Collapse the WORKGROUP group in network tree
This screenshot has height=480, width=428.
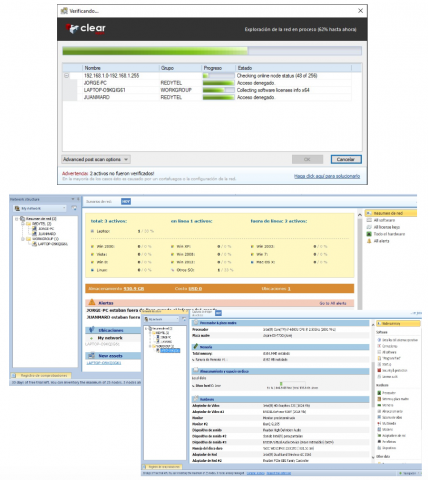pyautogui.click(x=23, y=239)
